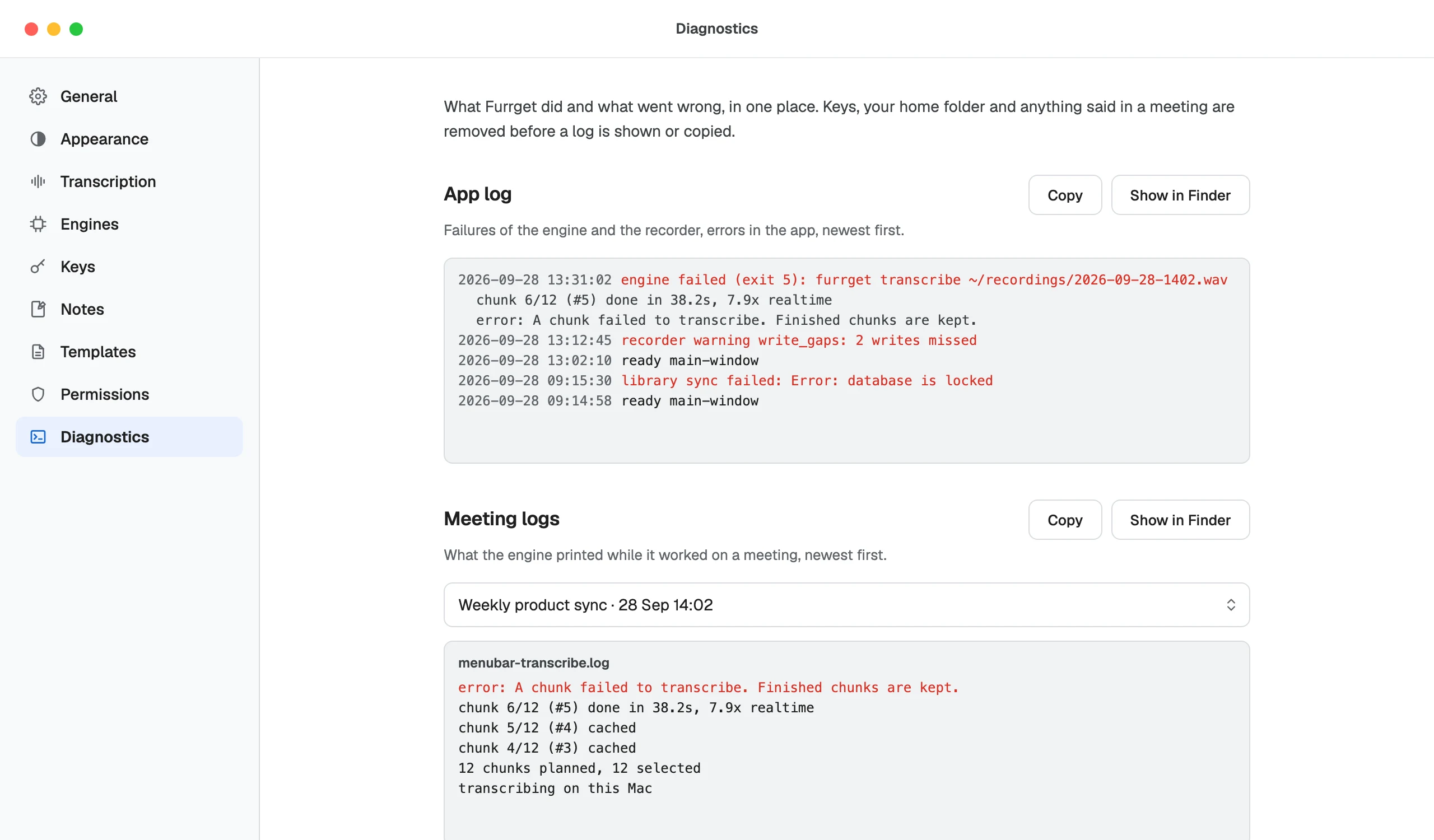This screenshot has height=840, width=1434.
Task: Open Transcription via its waveform icon
Action: (x=38, y=181)
